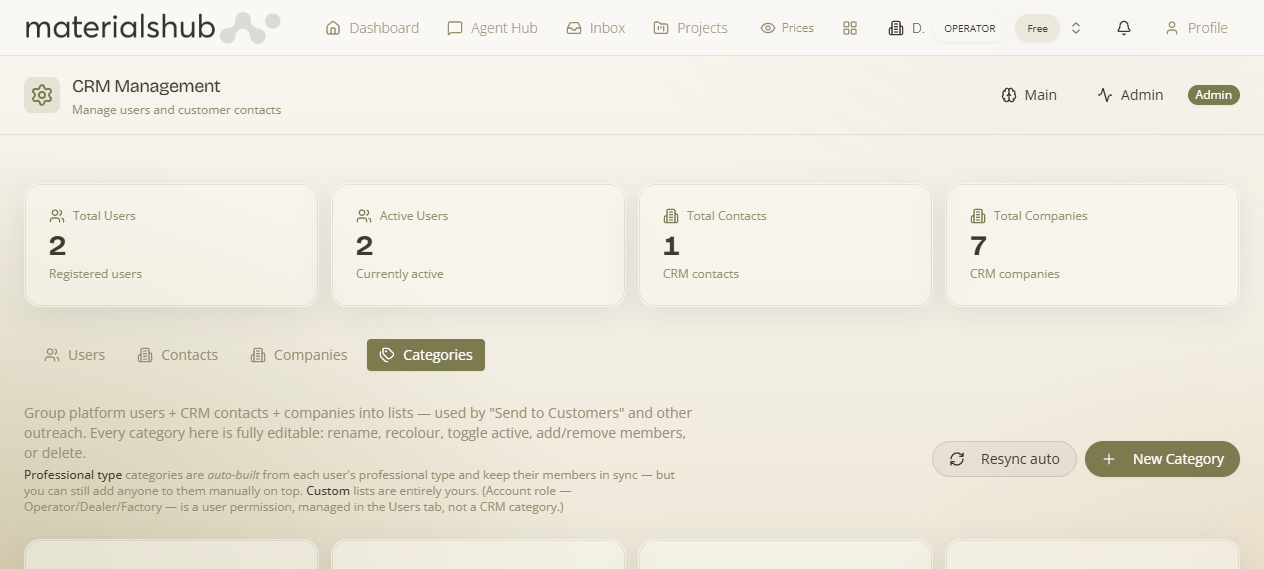
Task: Click the Total Users people icon
Action: (x=57, y=216)
